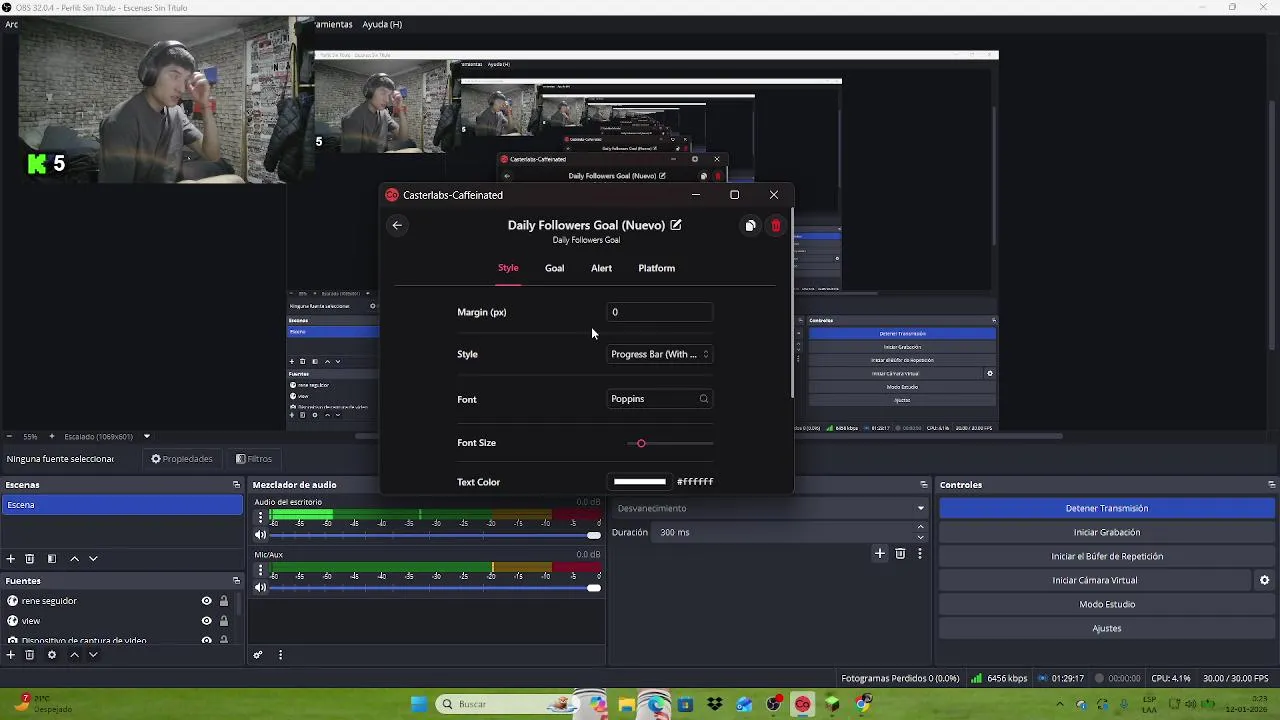Open audio mixer three-dot menu

click(x=280, y=655)
